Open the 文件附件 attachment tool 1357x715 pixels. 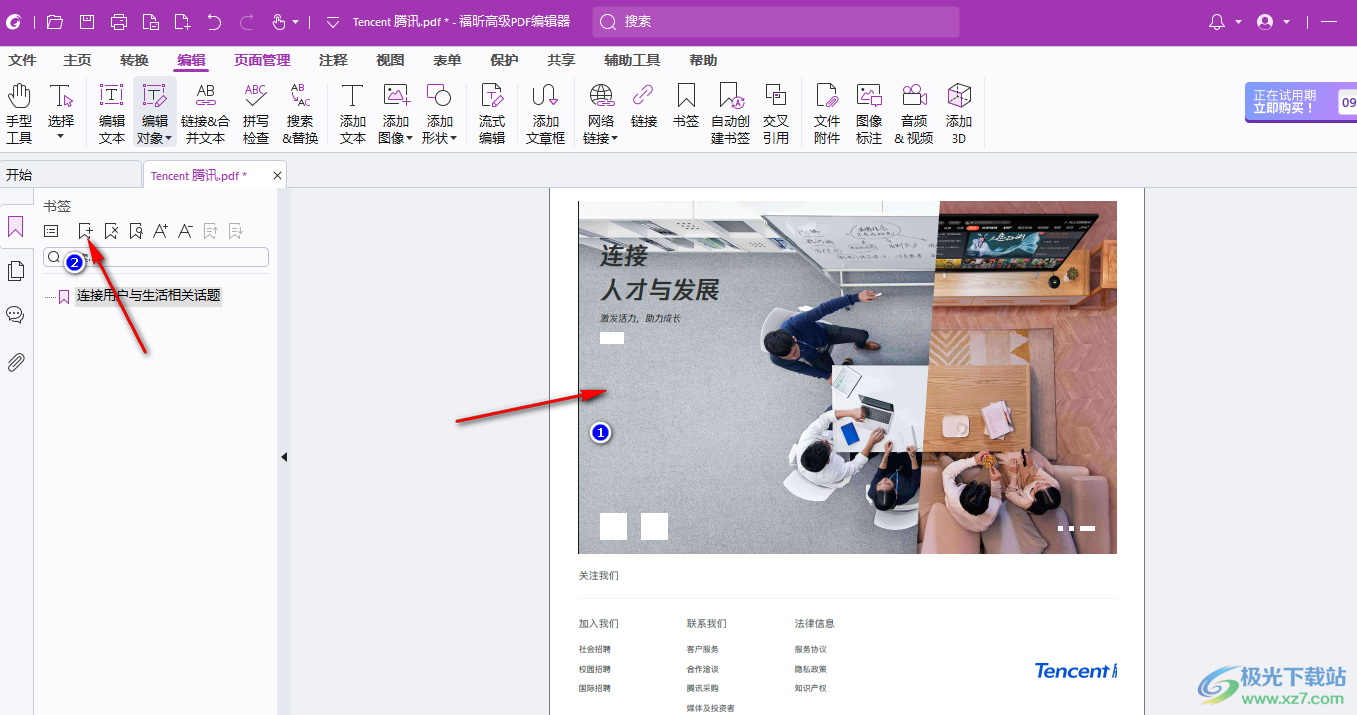pyautogui.click(x=826, y=112)
